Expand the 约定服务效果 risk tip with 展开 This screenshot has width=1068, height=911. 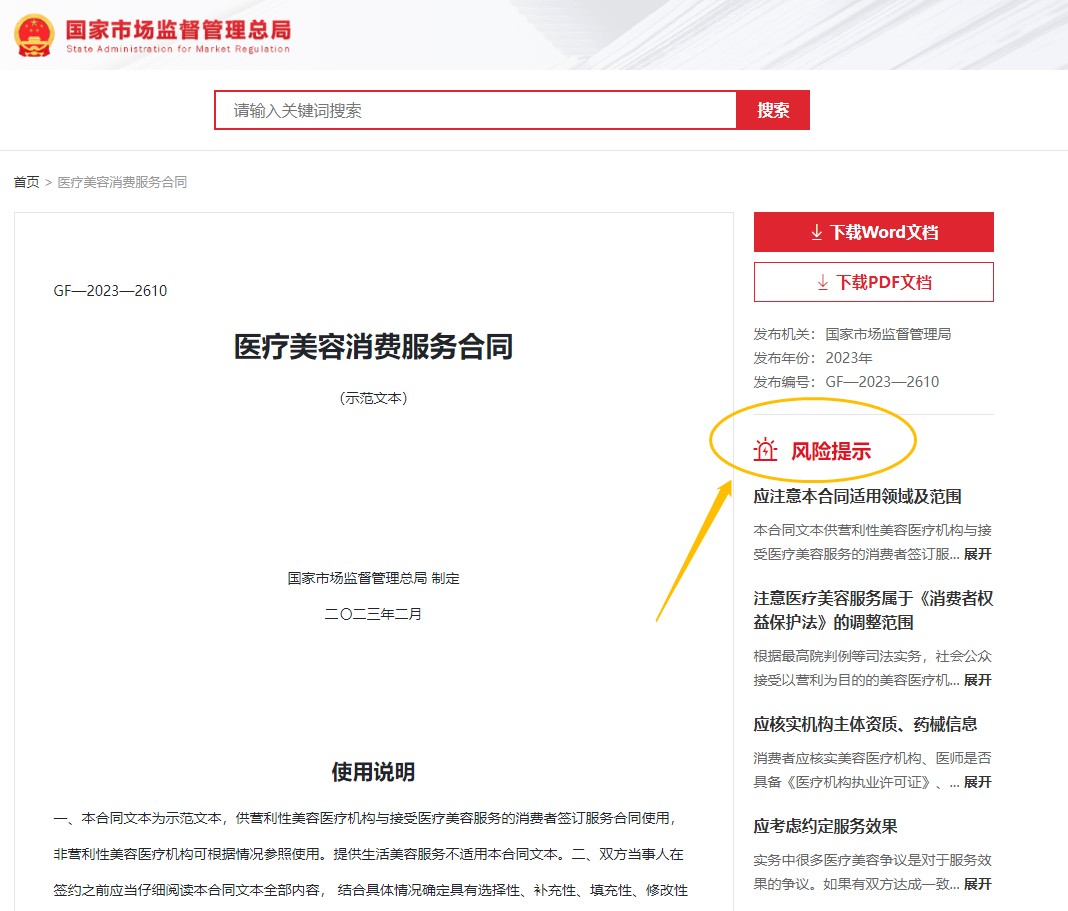(977, 884)
